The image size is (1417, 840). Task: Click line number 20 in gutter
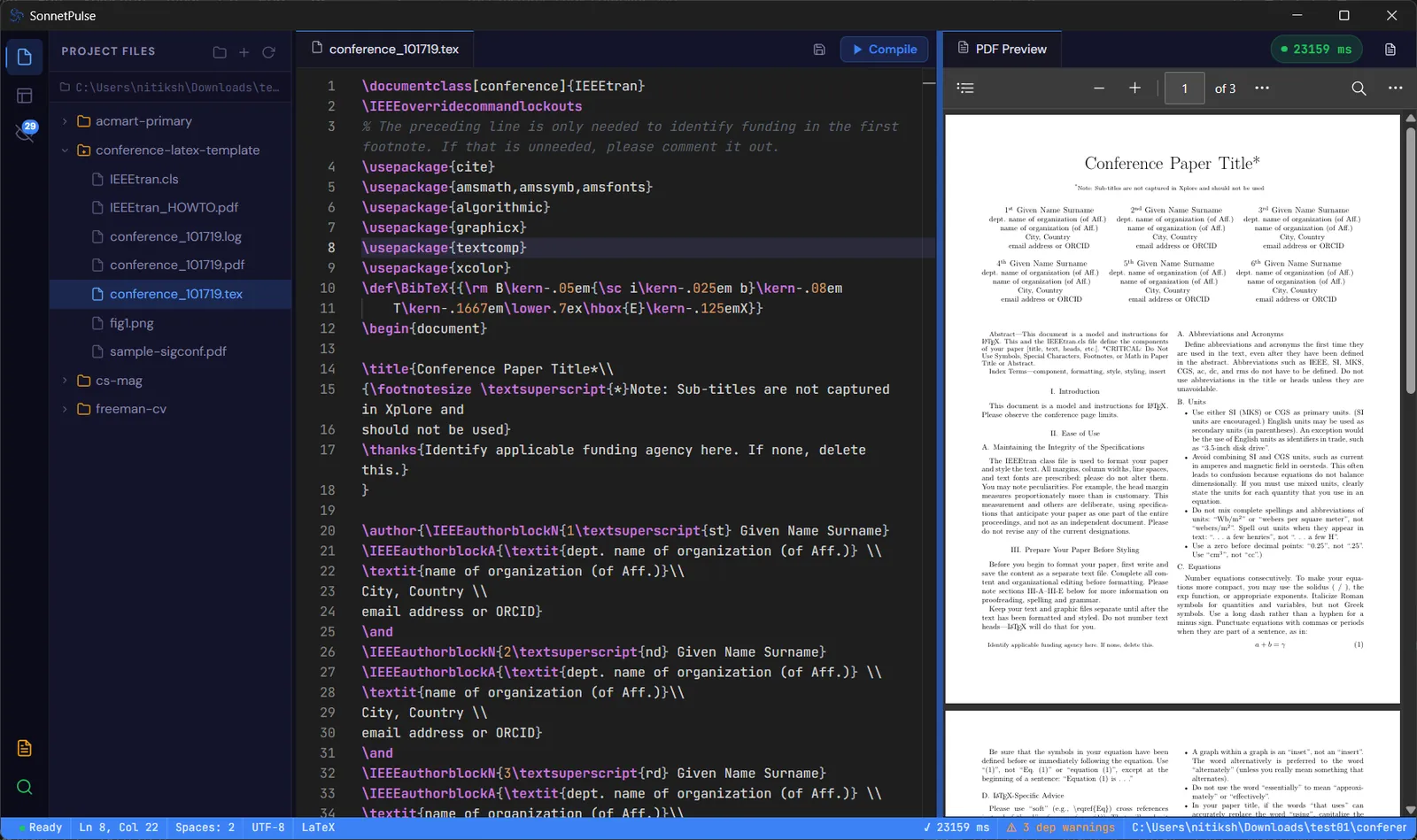coord(328,531)
